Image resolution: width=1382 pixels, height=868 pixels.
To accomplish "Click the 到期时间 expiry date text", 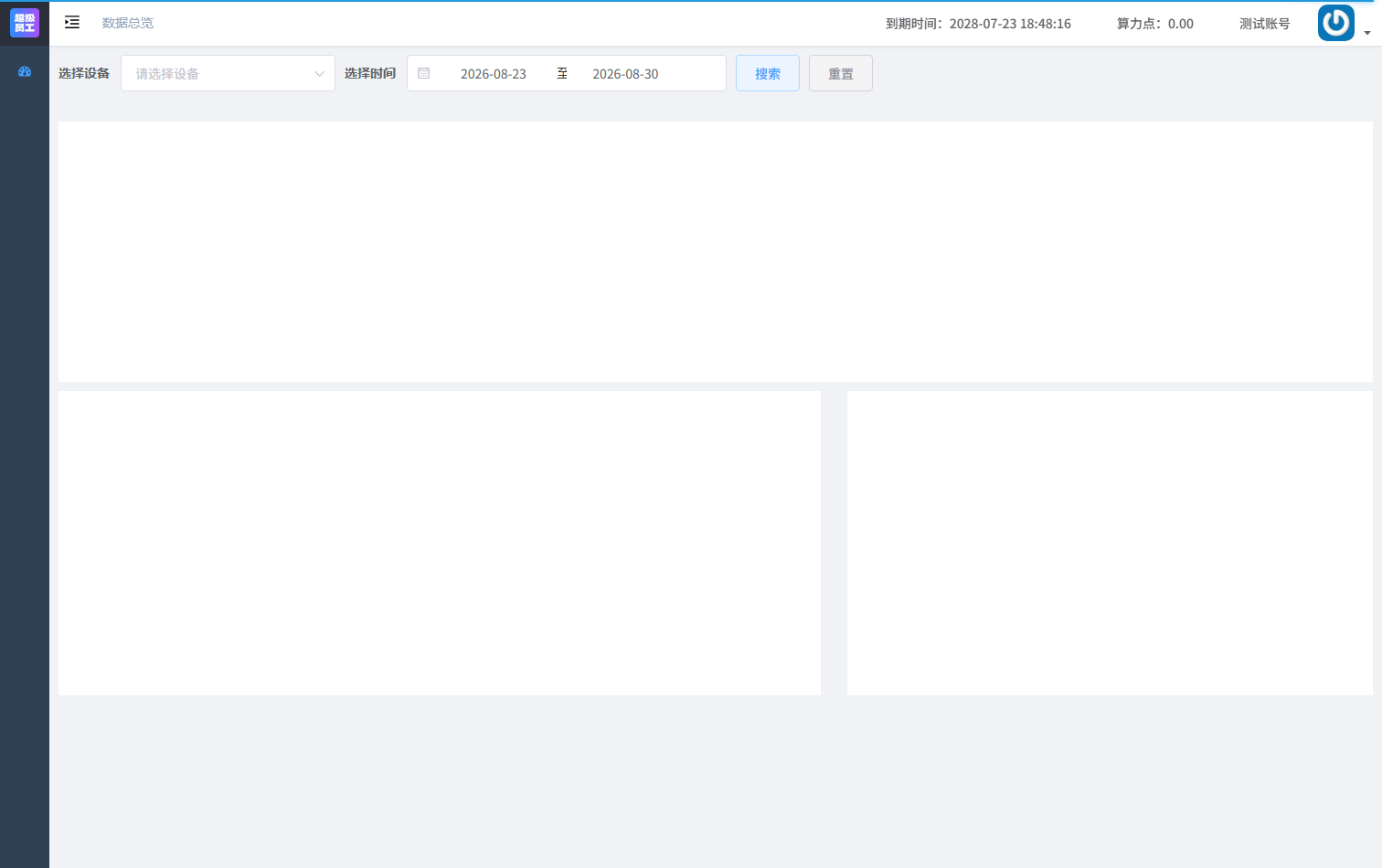I will (978, 24).
